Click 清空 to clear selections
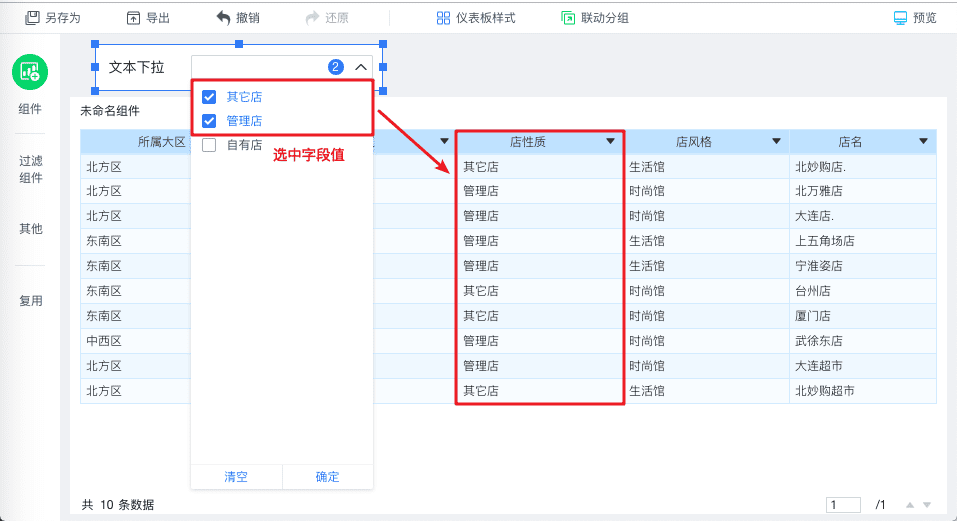The height and width of the screenshot is (521, 957). click(236, 476)
